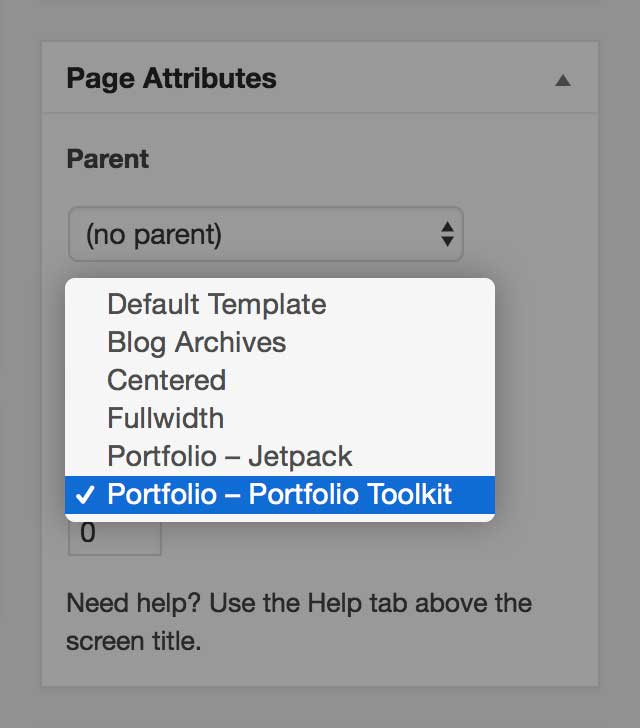Click the "screen title." line of help text

coord(134,642)
